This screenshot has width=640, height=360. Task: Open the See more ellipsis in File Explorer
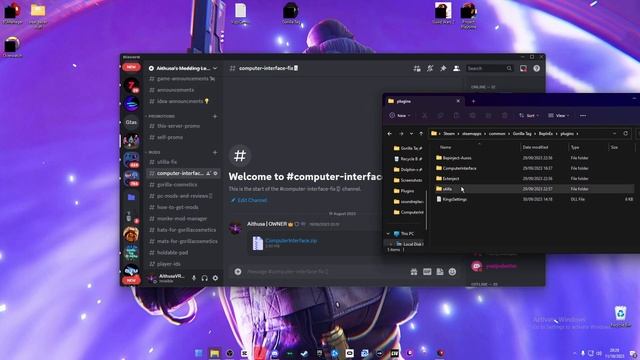point(583,116)
